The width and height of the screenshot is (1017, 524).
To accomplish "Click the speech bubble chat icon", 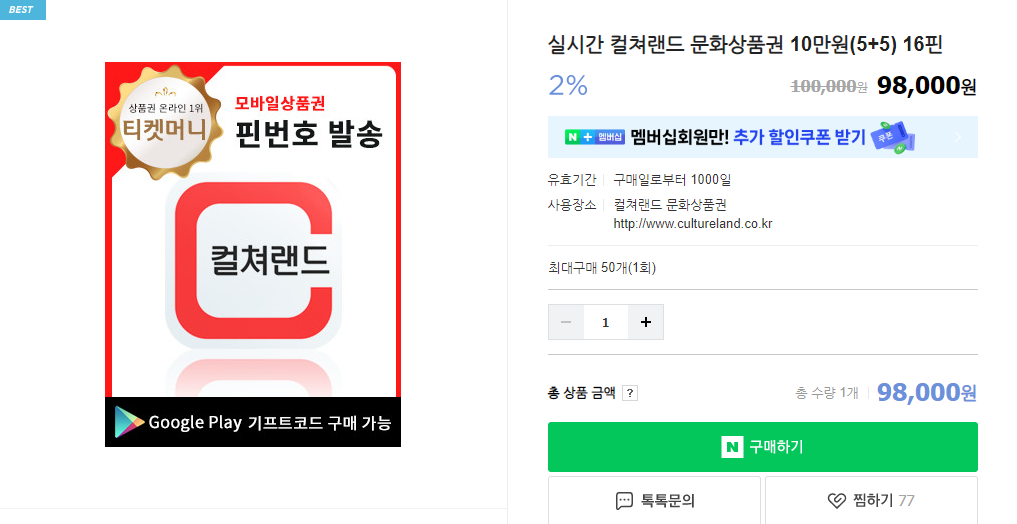I will click(x=624, y=501).
